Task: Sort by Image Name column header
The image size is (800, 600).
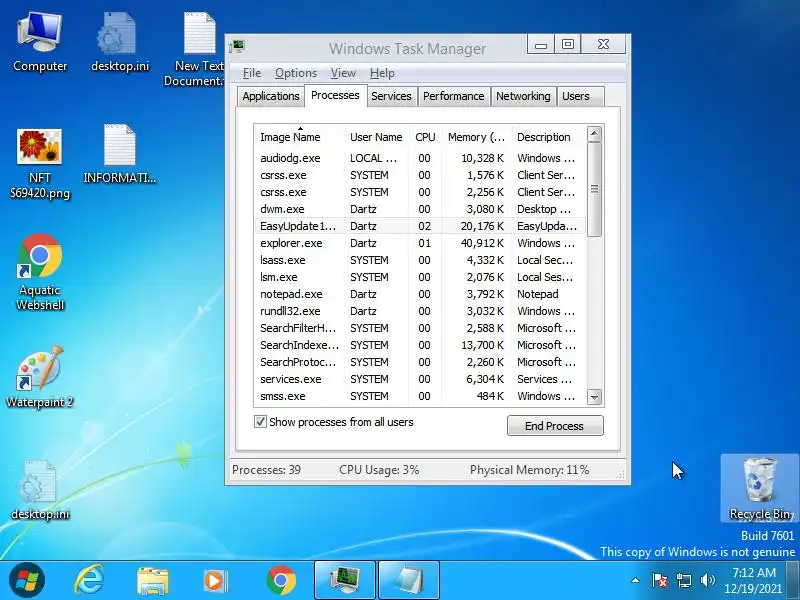Action: click(x=300, y=137)
